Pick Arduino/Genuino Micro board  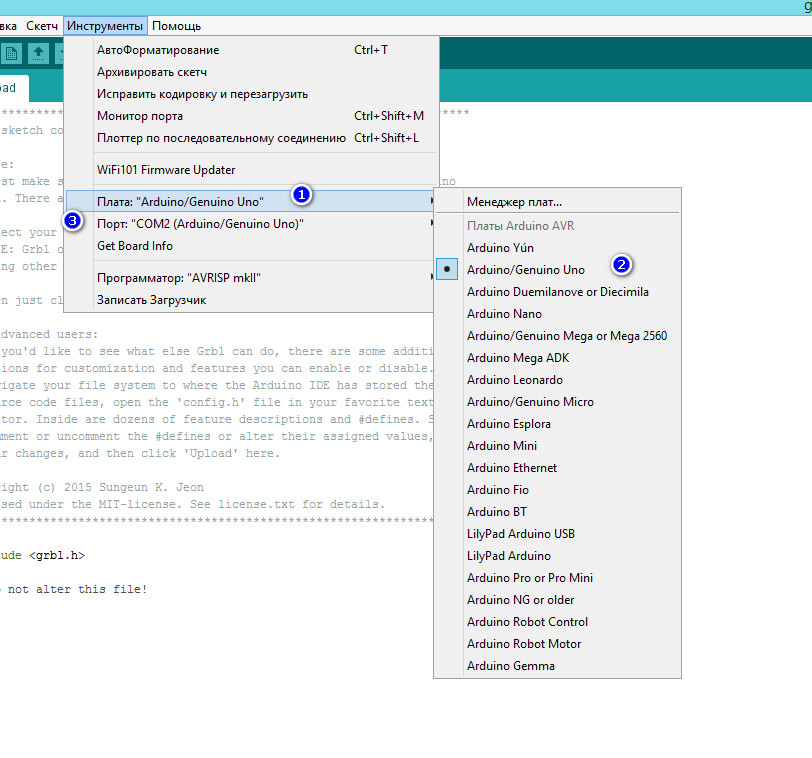[x=557, y=402]
